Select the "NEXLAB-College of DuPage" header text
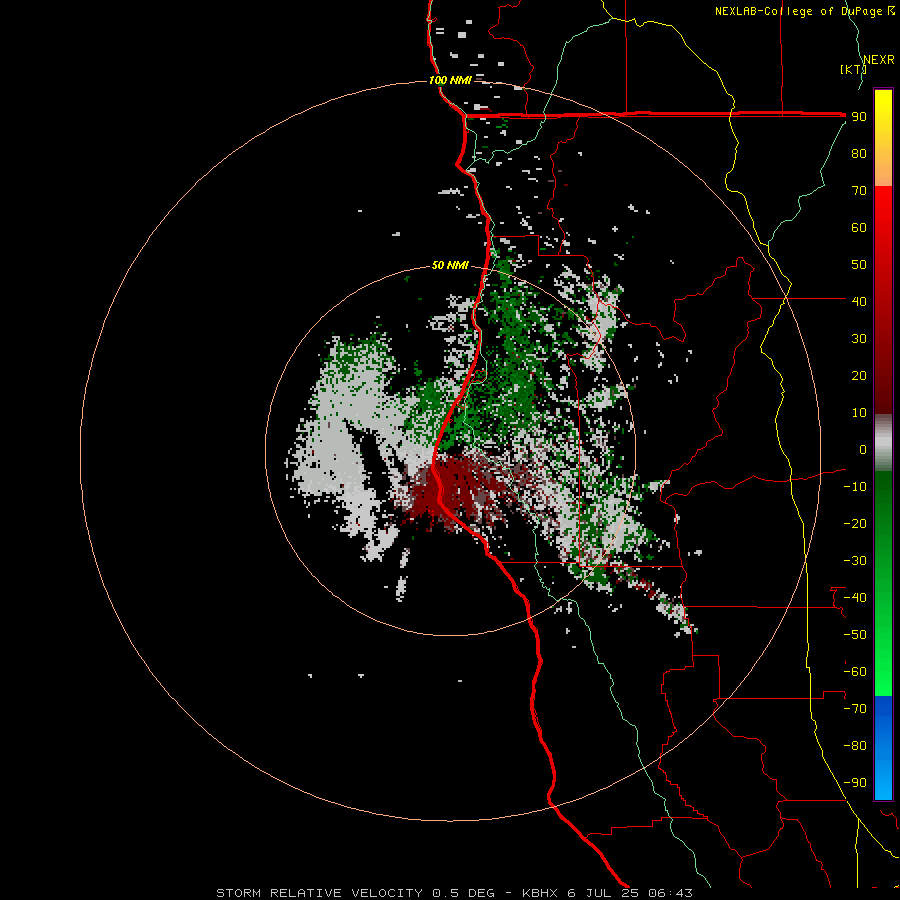The width and height of the screenshot is (900, 900). (x=798, y=11)
